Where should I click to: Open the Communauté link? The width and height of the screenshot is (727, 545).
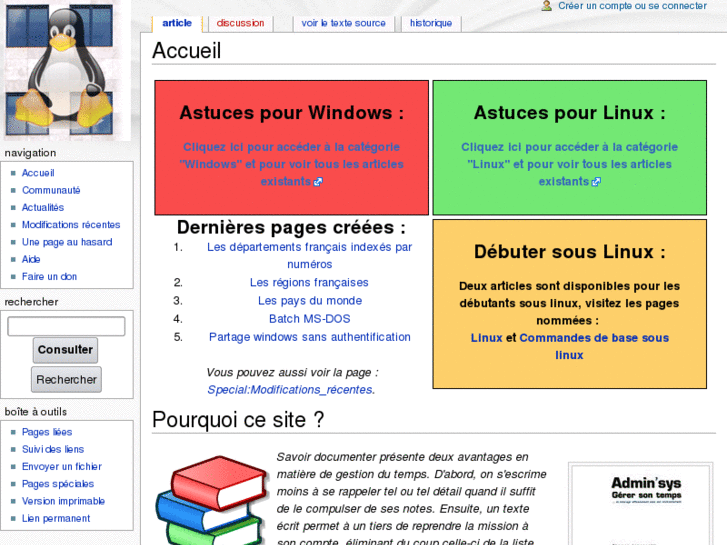point(51,190)
